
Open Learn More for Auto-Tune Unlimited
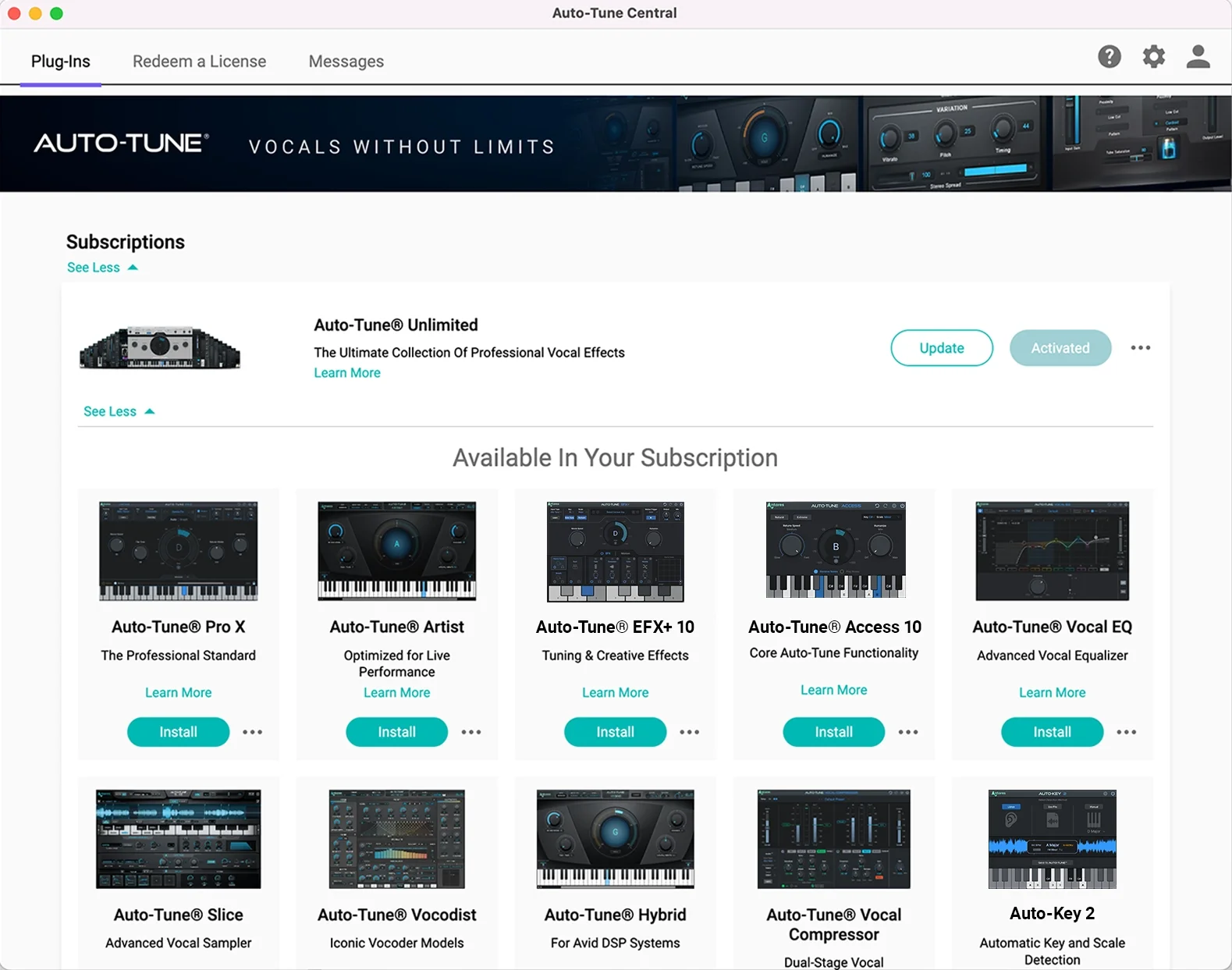pyautogui.click(x=347, y=373)
